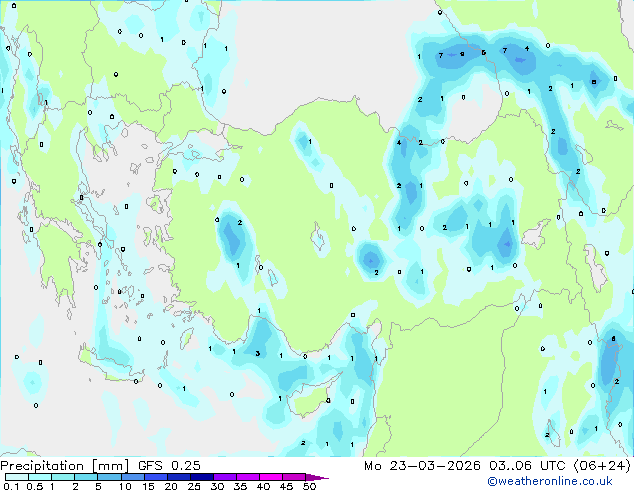
Task: Click the 0.1–0.5 mm legend color box
Action: [17, 477]
